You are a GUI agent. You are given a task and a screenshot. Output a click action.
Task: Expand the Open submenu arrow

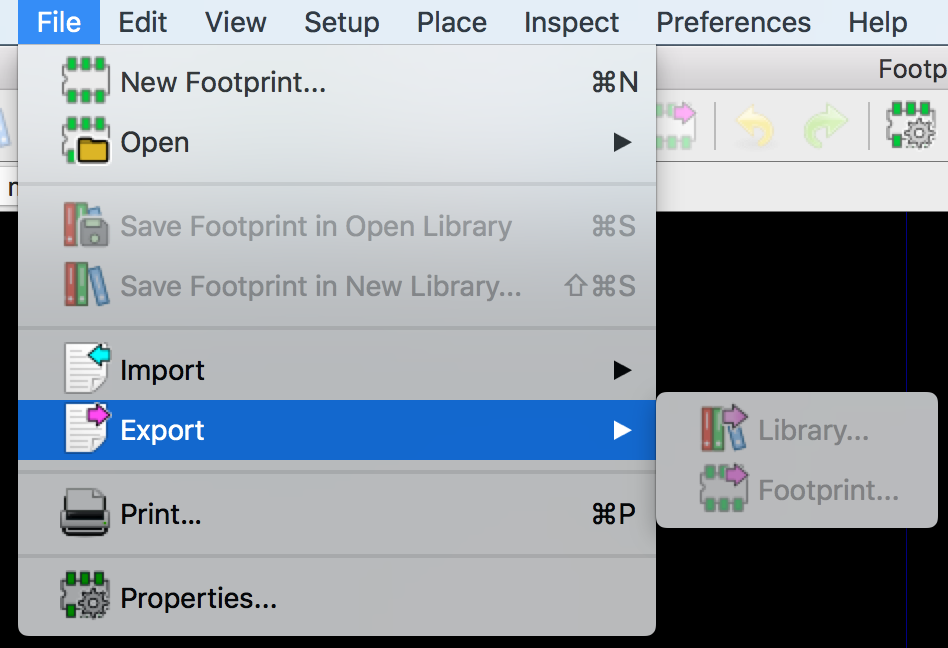(623, 143)
